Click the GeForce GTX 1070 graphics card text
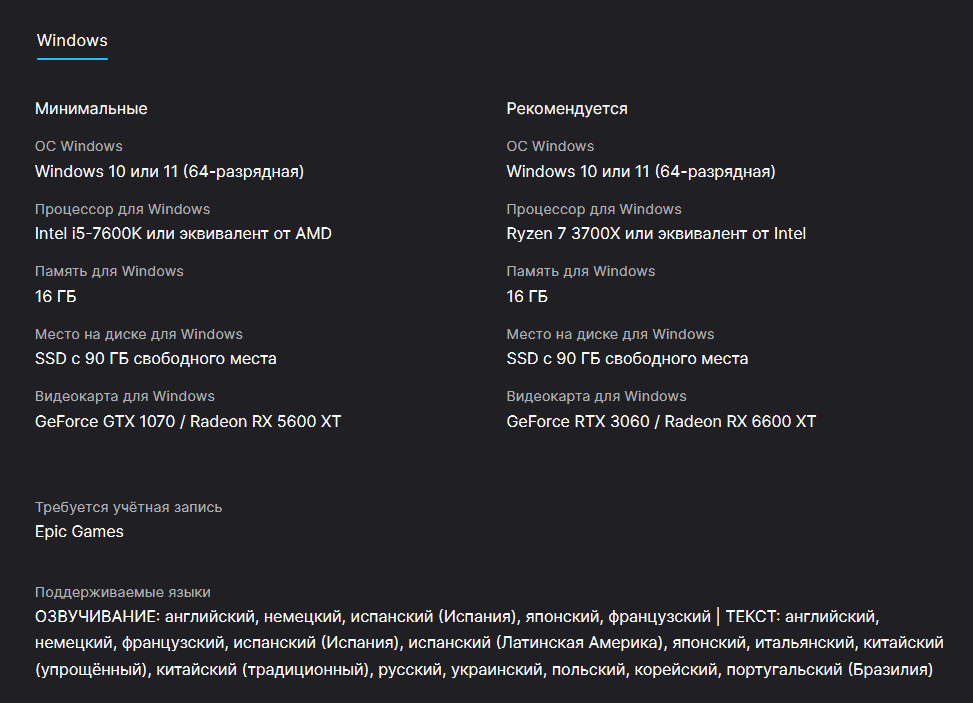The height and width of the screenshot is (703, 973). click(188, 422)
